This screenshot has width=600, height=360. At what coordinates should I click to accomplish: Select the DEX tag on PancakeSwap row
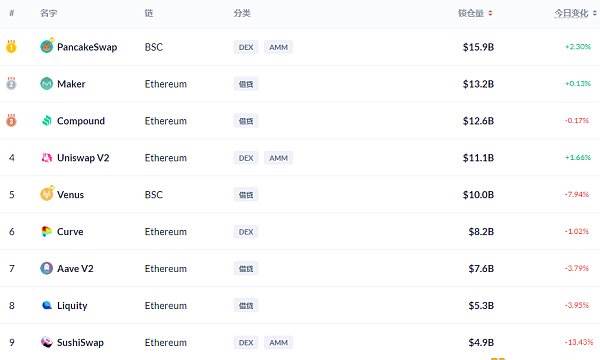point(246,47)
